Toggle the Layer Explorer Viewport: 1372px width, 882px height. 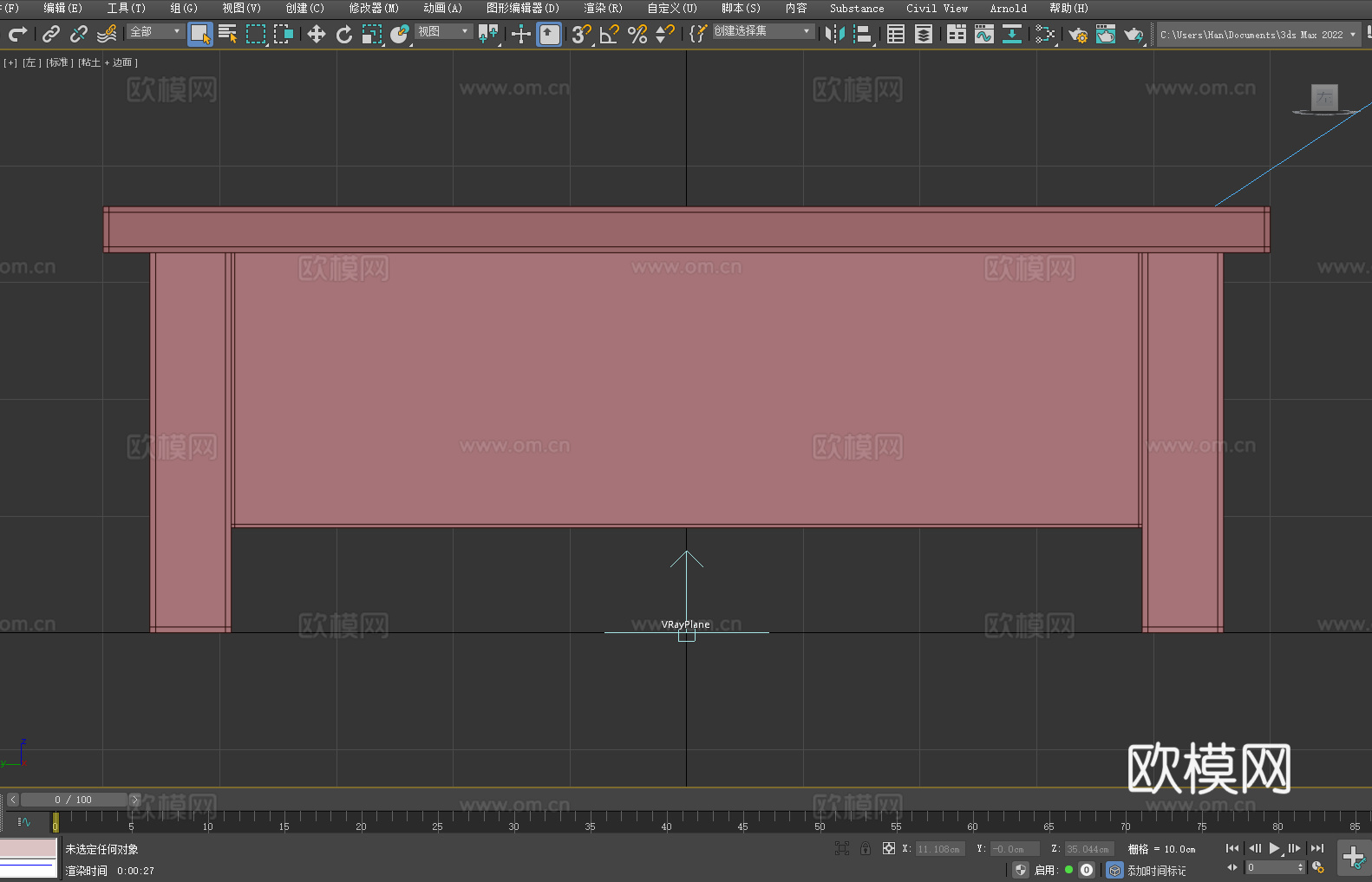point(924,34)
